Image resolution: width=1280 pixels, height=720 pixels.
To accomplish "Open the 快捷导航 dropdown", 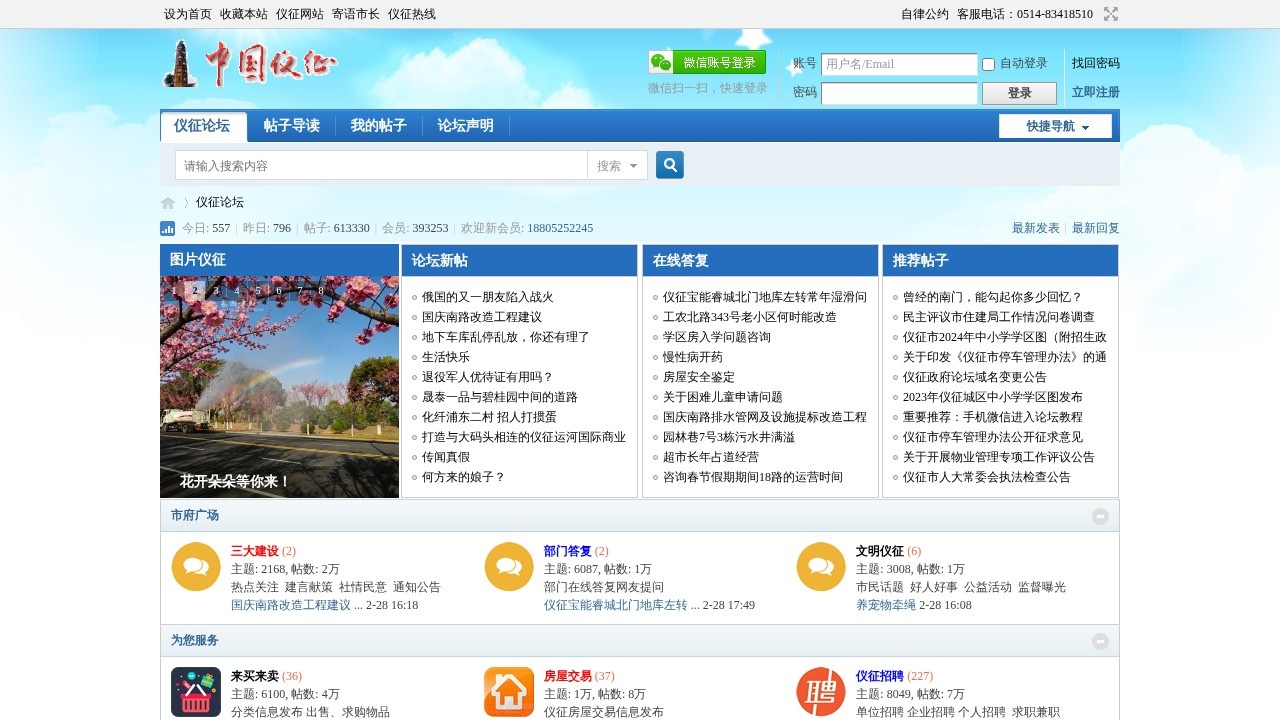I will [x=1055, y=127].
